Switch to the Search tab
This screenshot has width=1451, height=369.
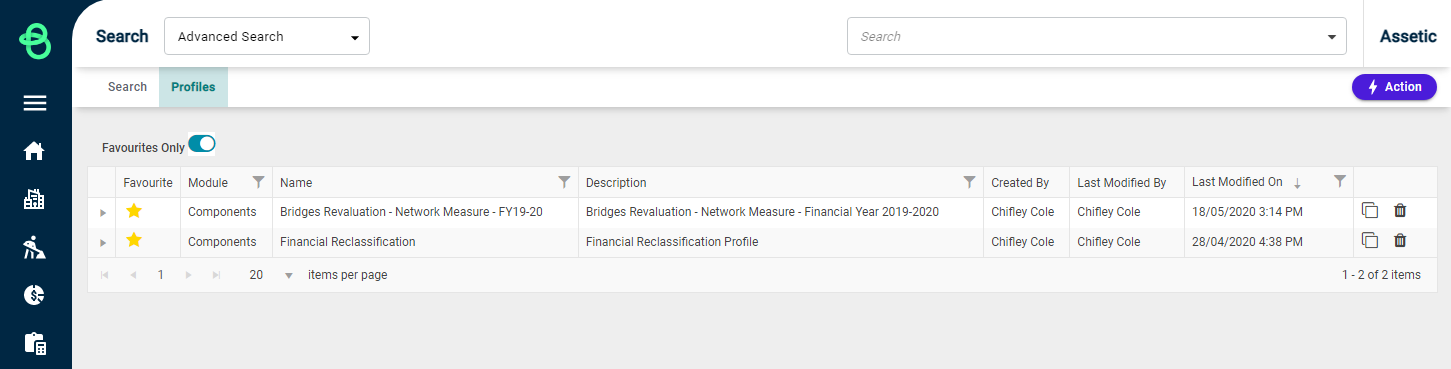[127, 87]
